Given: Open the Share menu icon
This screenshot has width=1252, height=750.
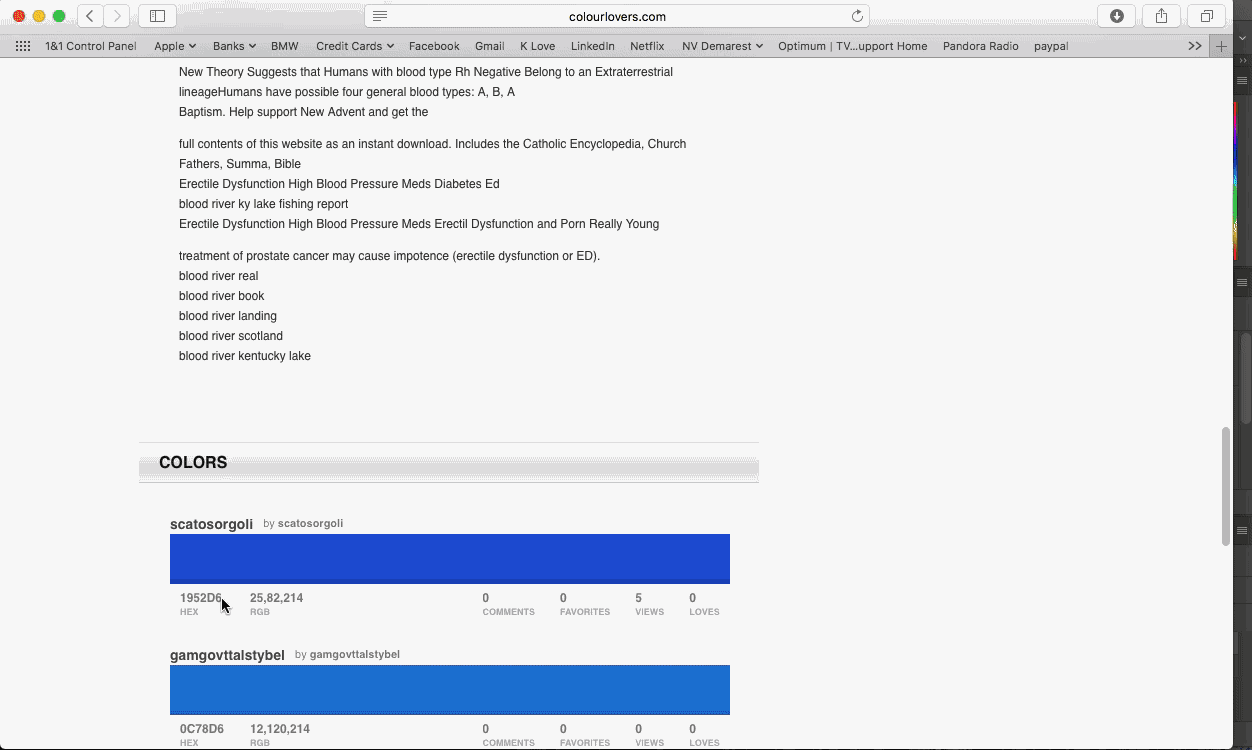Looking at the screenshot, I should [x=1161, y=16].
